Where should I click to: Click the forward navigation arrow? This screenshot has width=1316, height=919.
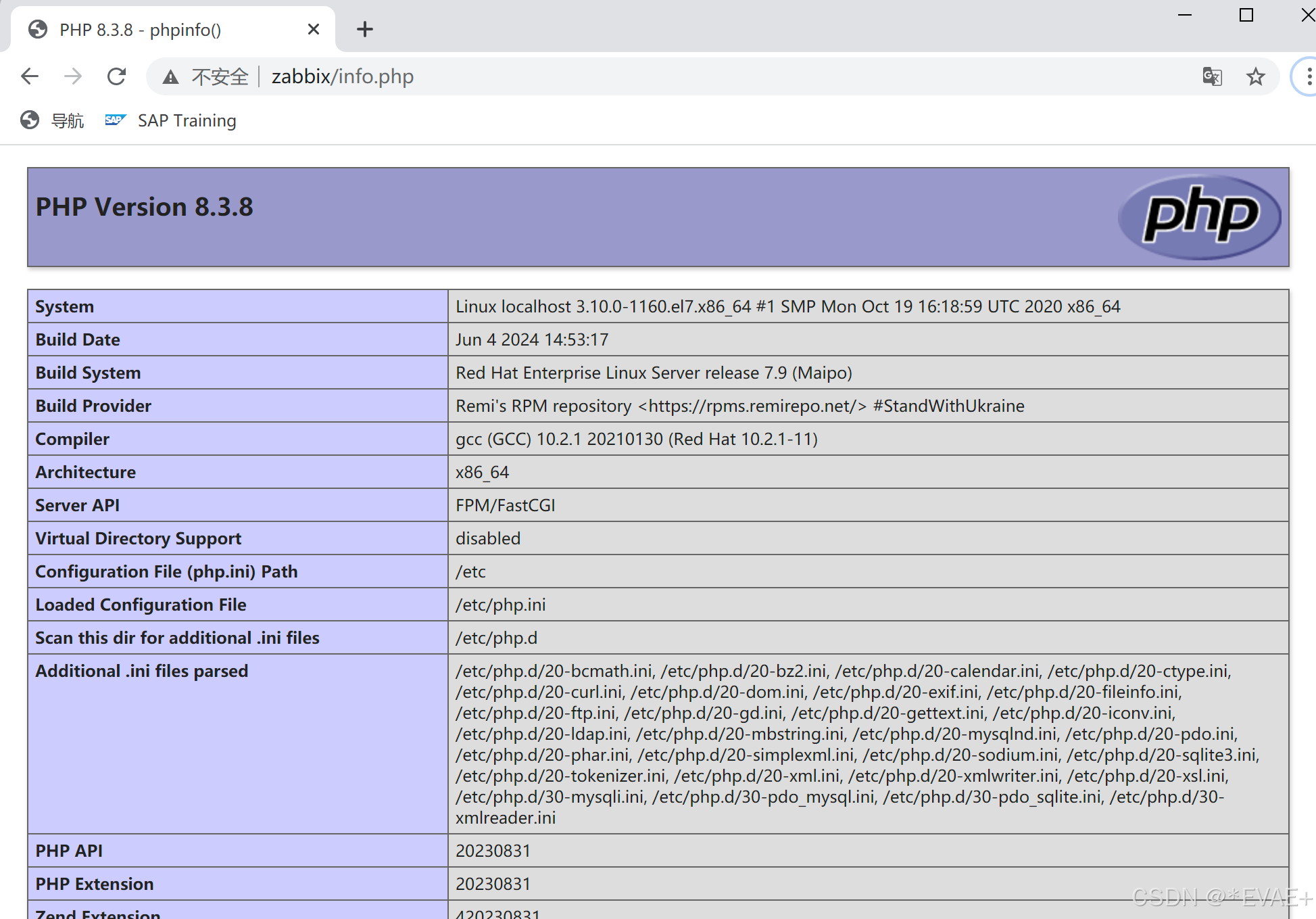pyautogui.click(x=72, y=76)
